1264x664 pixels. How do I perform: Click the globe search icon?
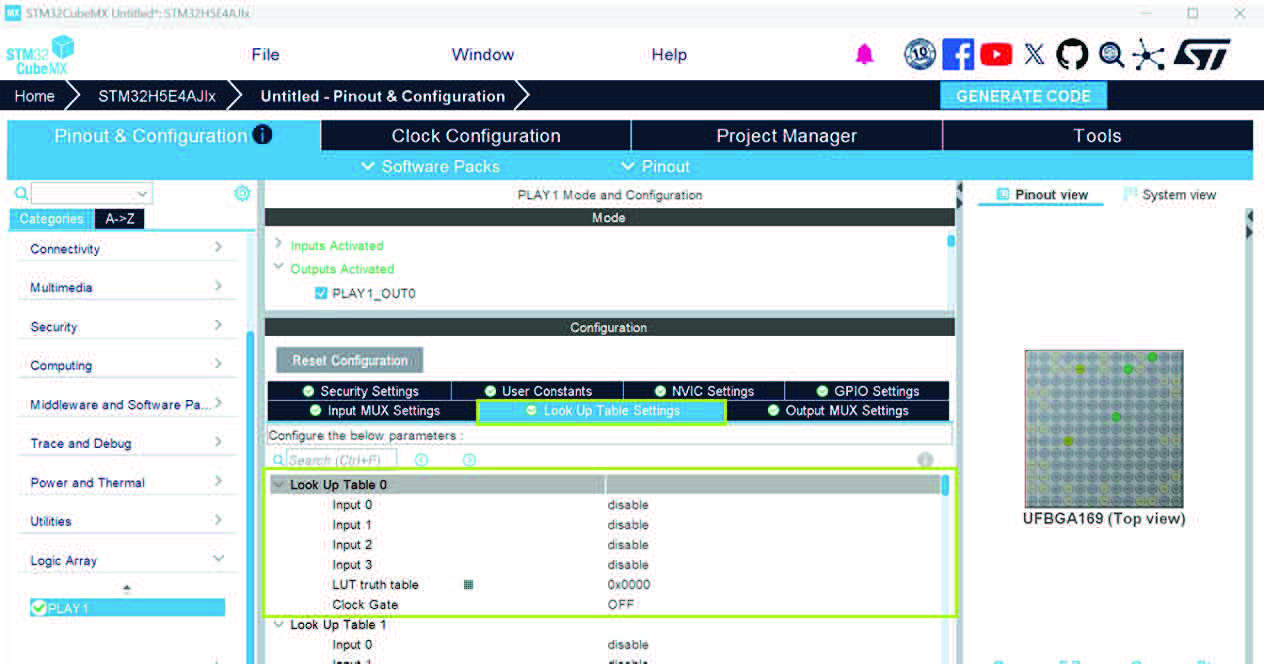tap(1111, 54)
